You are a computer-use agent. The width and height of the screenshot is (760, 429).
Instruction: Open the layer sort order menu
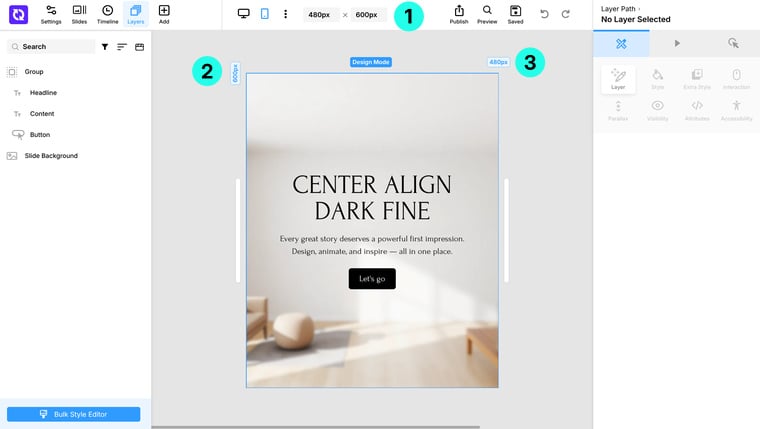pyautogui.click(x=122, y=47)
